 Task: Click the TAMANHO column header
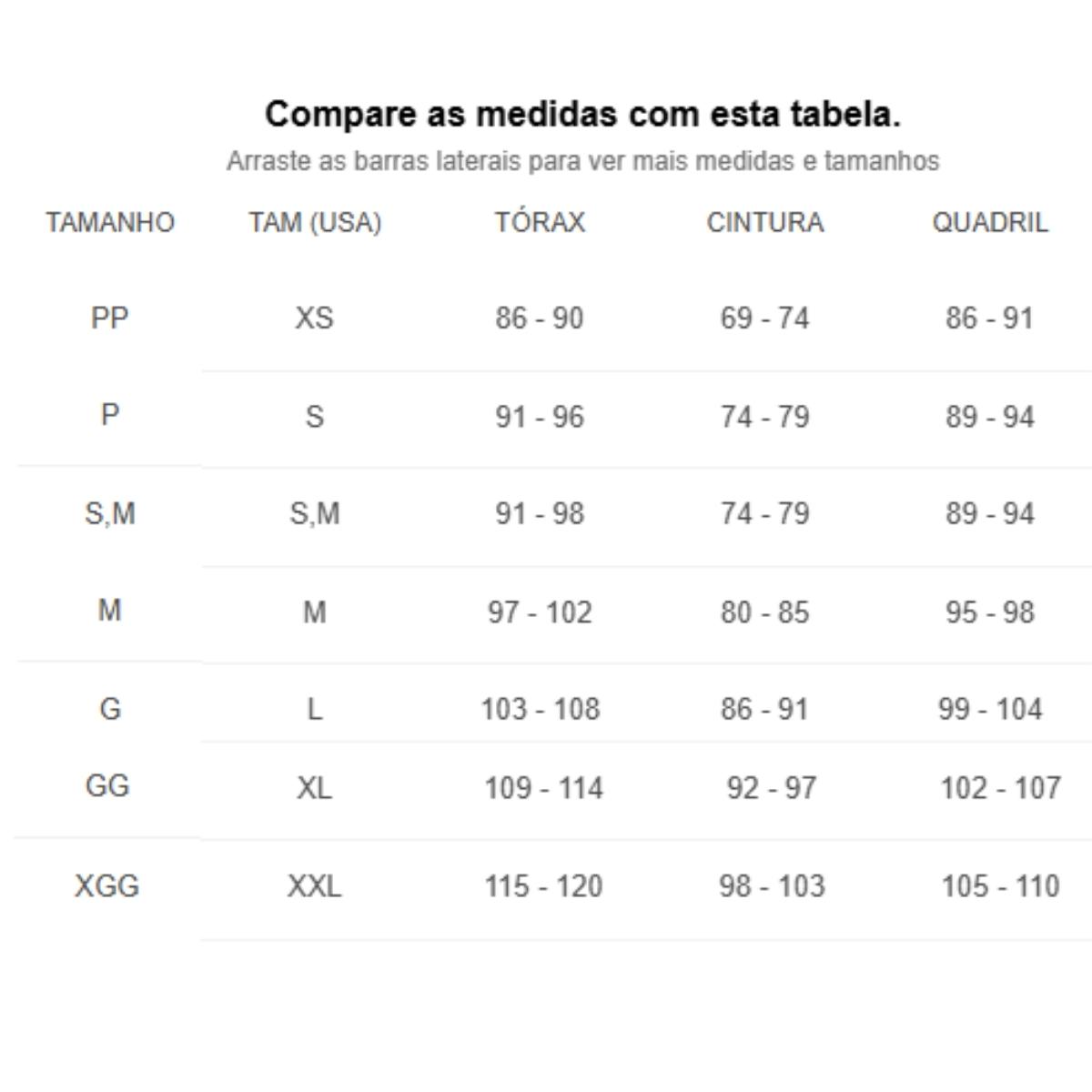(110, 222)
